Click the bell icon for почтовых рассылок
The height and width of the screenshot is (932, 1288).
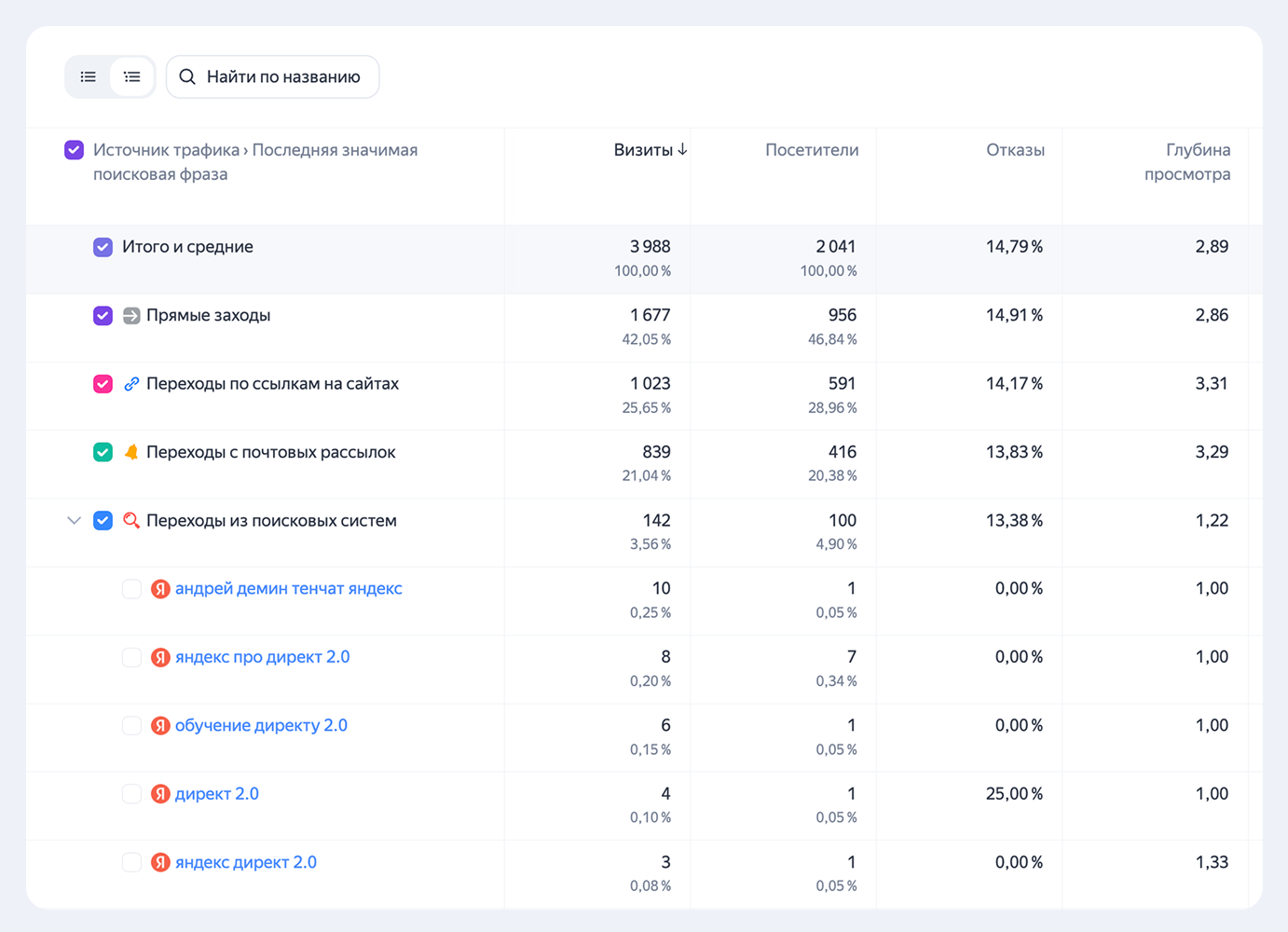pyautogui.click(x=131, y=452)
